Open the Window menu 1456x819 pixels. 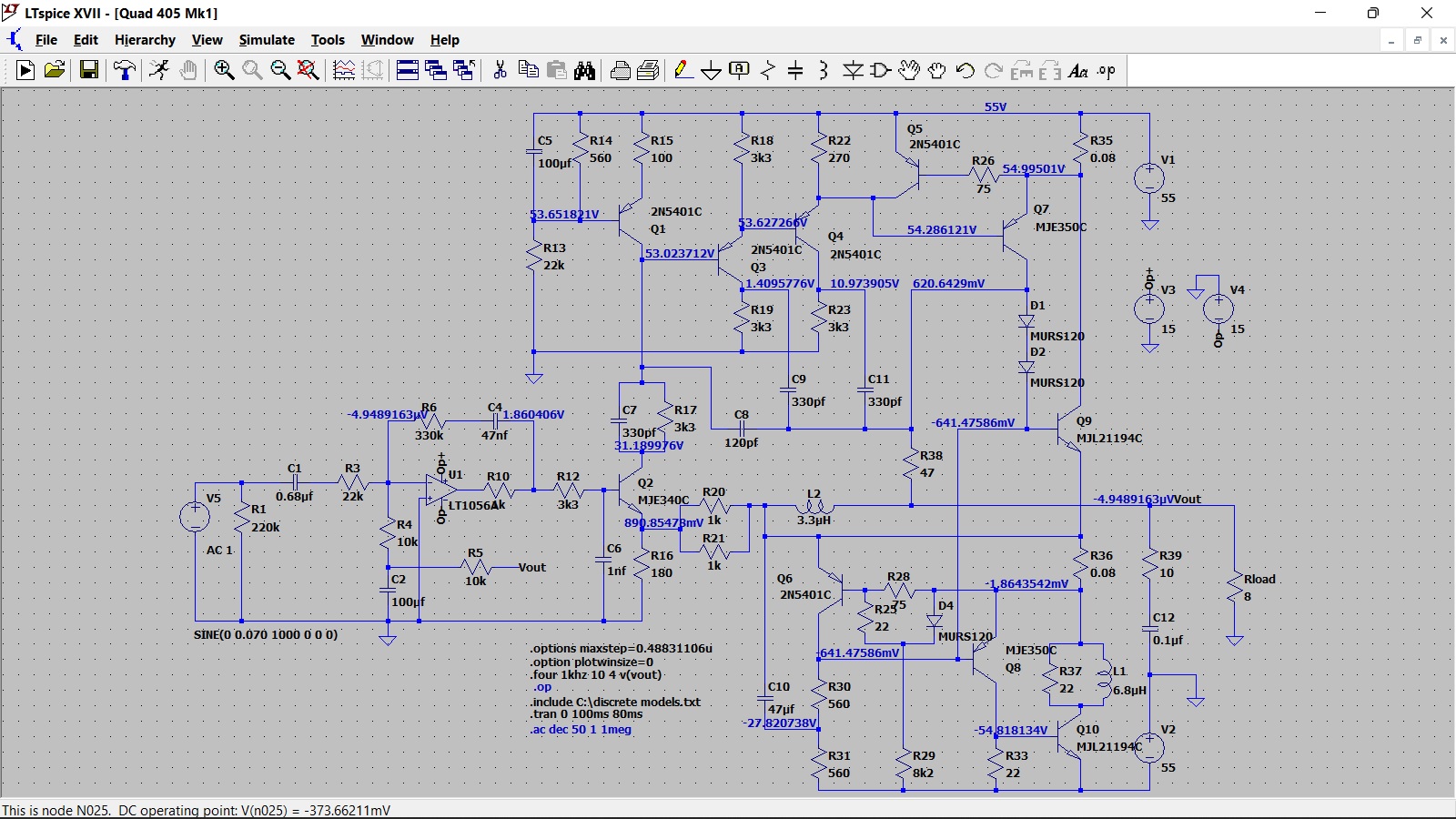388,40
